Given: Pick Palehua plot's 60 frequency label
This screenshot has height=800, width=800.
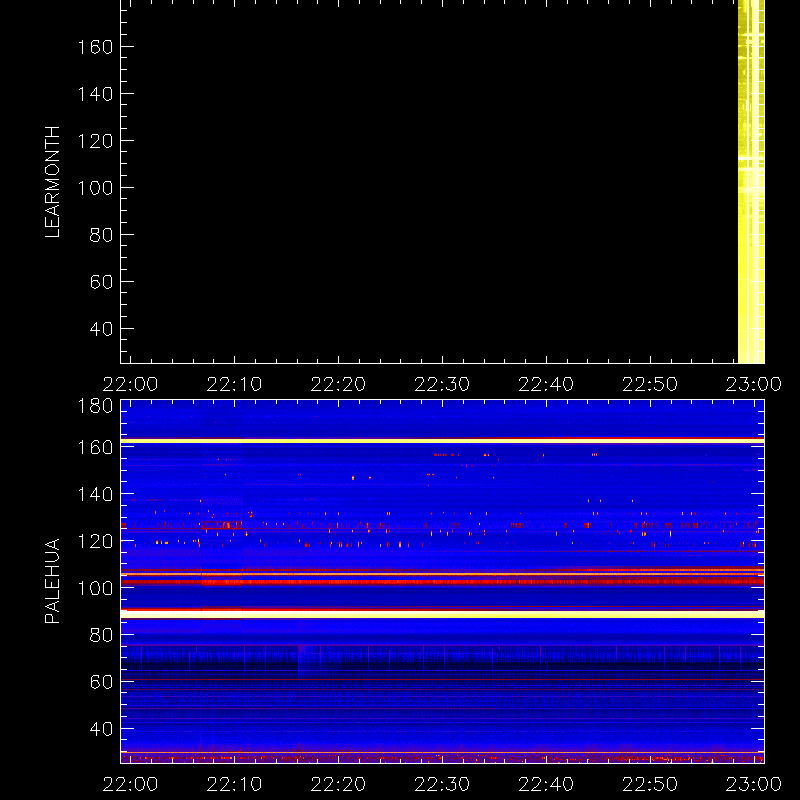Looking at the screenshot, I should click(101, 682).
